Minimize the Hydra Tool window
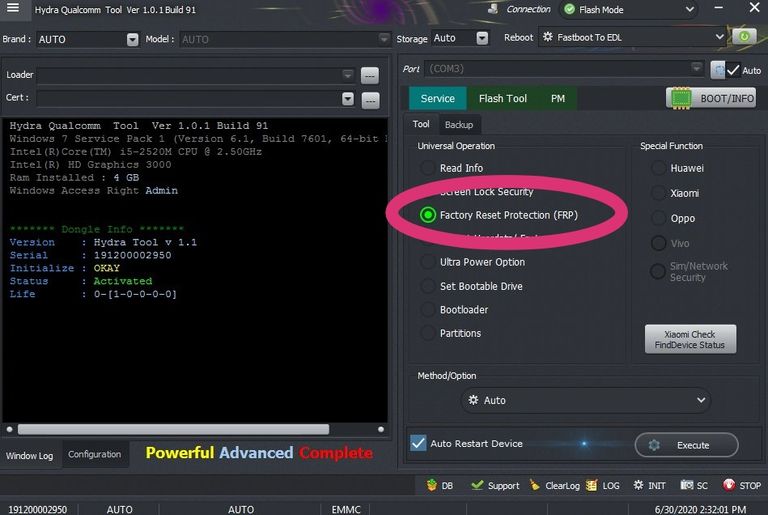This screenshot has height=515, width=768. click(x=718, y=8)
